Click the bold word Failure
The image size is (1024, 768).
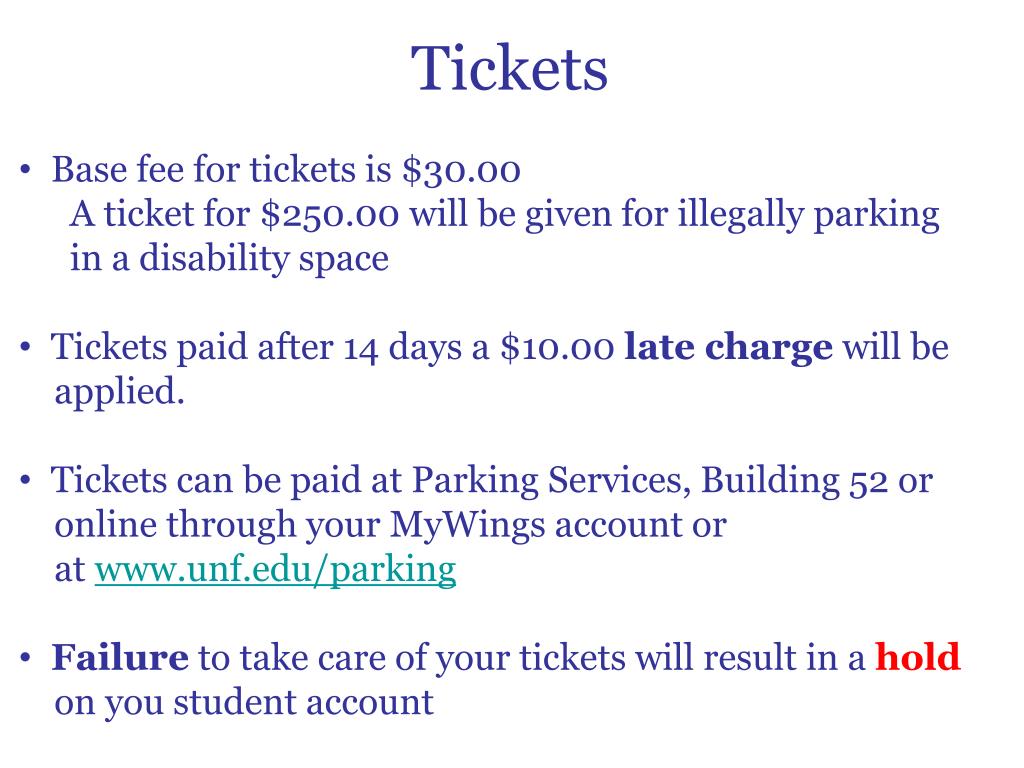[120, 656]
